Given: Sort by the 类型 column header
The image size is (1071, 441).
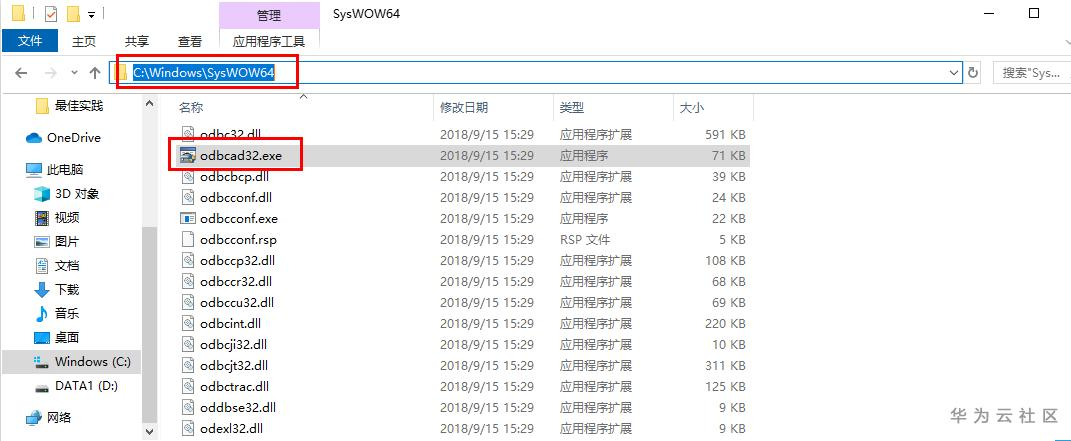Looking at the screenshot, I should pos(572,108).
